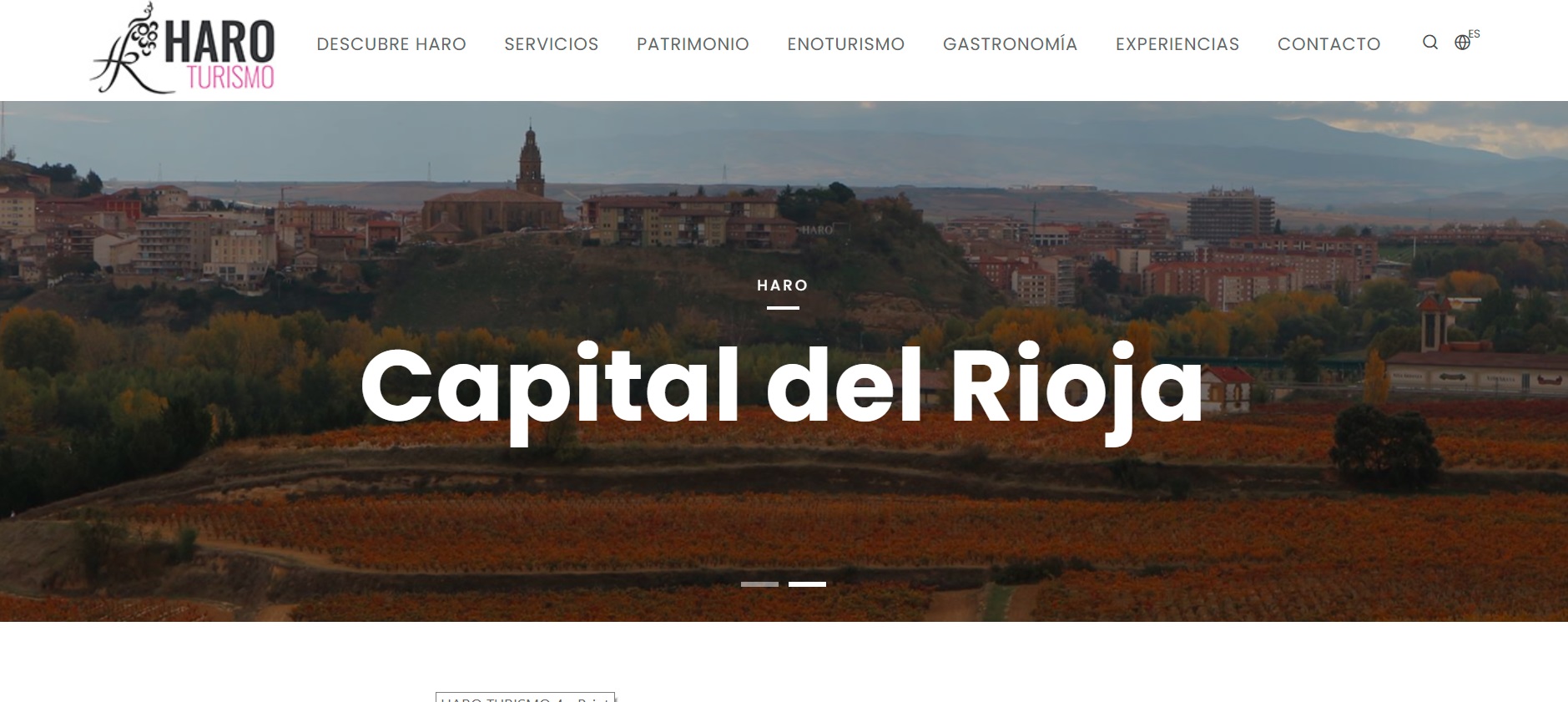The height and width of the screenshot is (702, 1568).
Task: Click the pink TURISMO logo text
Action: (230, 78)
